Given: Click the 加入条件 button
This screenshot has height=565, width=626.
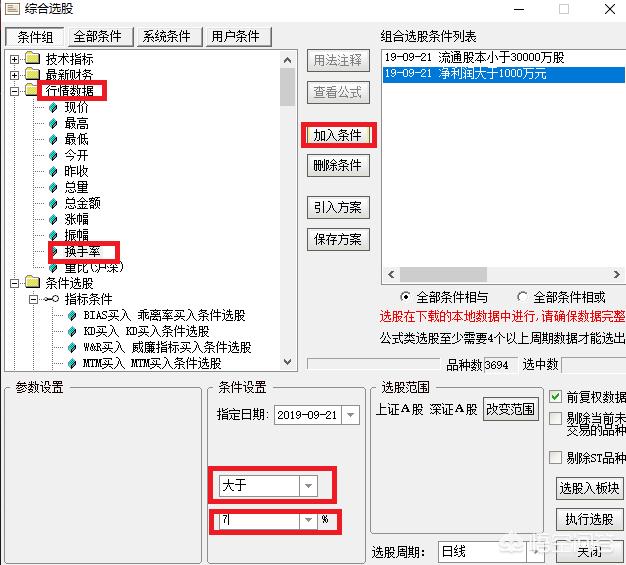Looking at the screenshot, I should (337, 136).
